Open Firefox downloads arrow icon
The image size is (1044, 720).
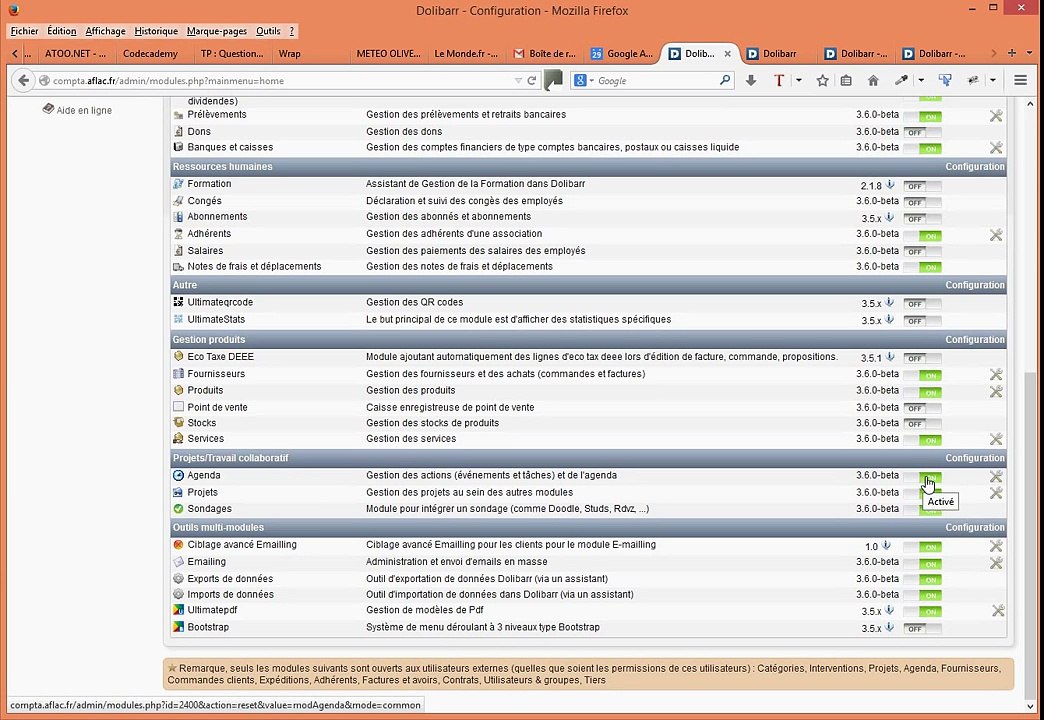pos(751,81)
